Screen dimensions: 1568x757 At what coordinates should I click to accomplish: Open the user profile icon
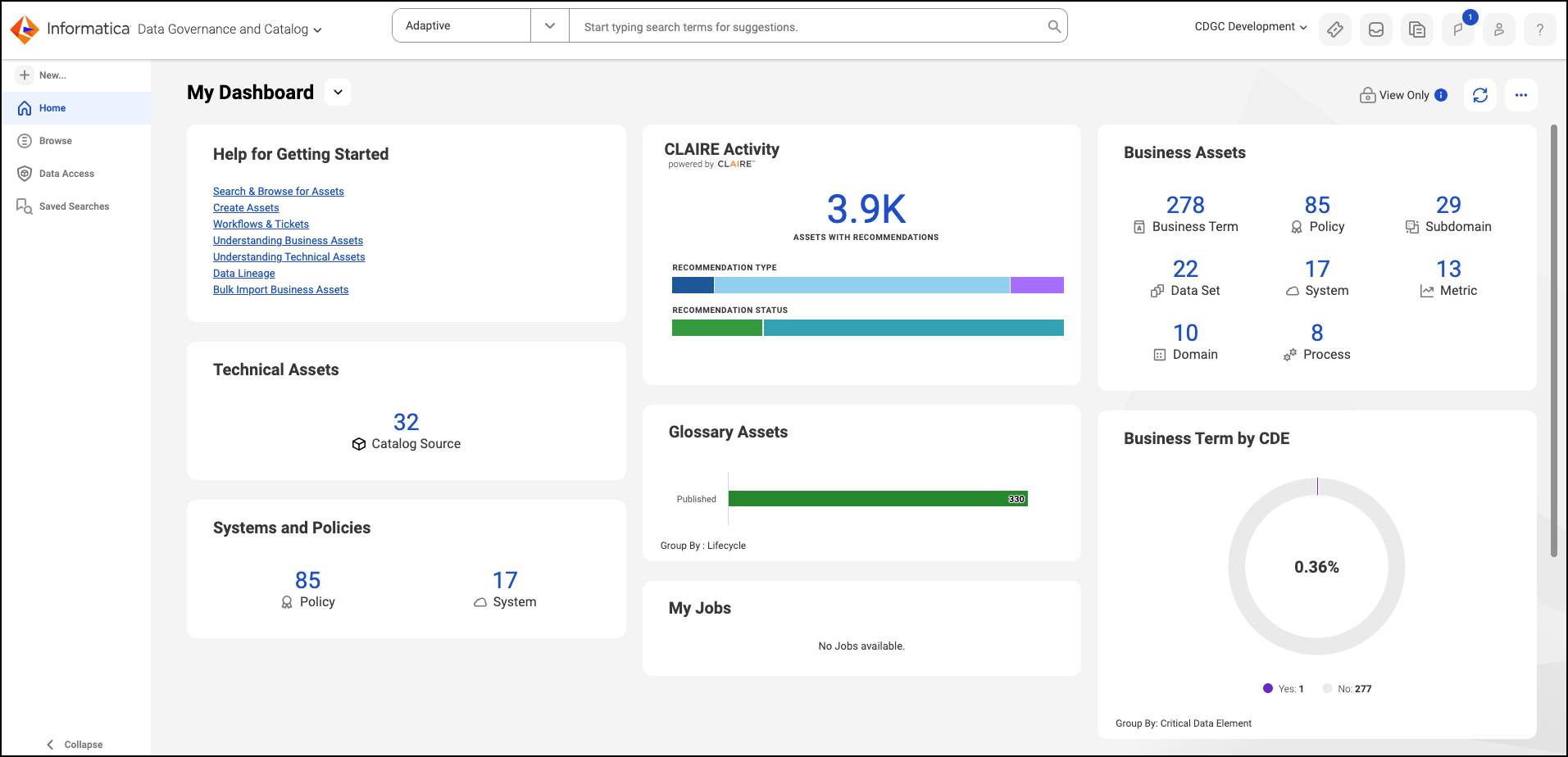pos(1499,29)
